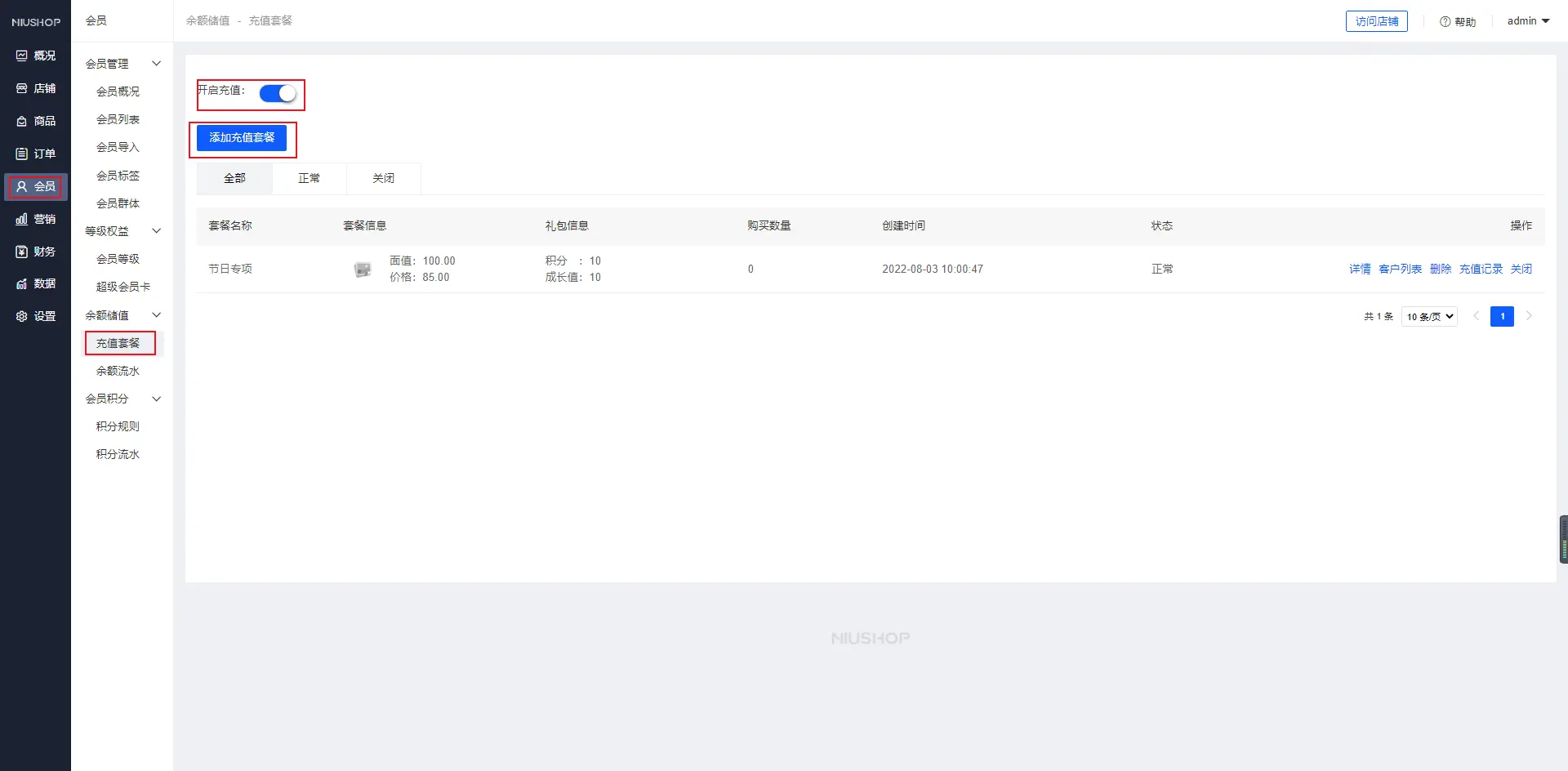
Task: Open the Orders (订单) list icon
Action: pyautogui.click(x=22, y=154)
